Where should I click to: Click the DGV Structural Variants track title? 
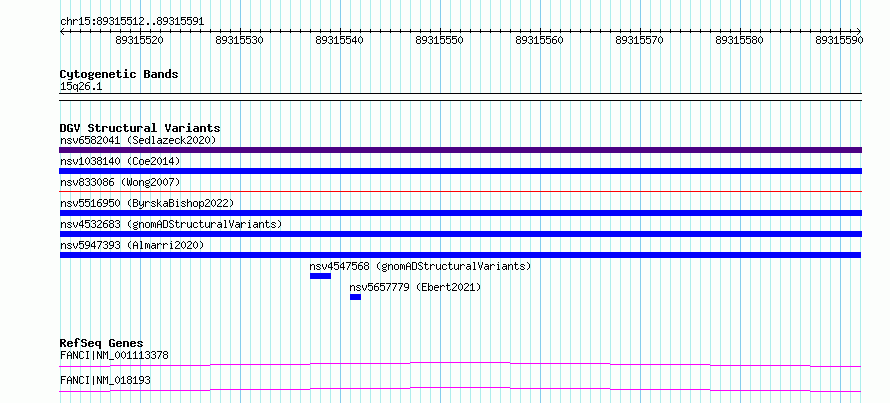pyautogui.click(x=140, y=128)
